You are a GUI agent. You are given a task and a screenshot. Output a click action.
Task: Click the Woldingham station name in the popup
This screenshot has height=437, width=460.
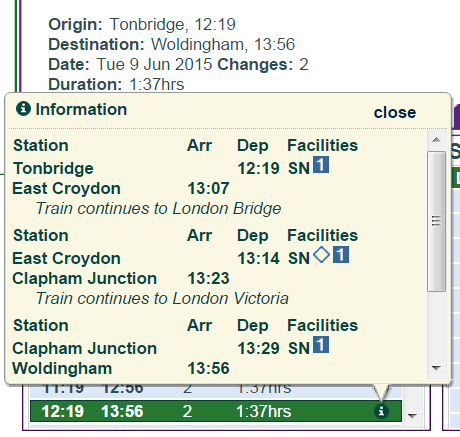[x=62, y=368]
